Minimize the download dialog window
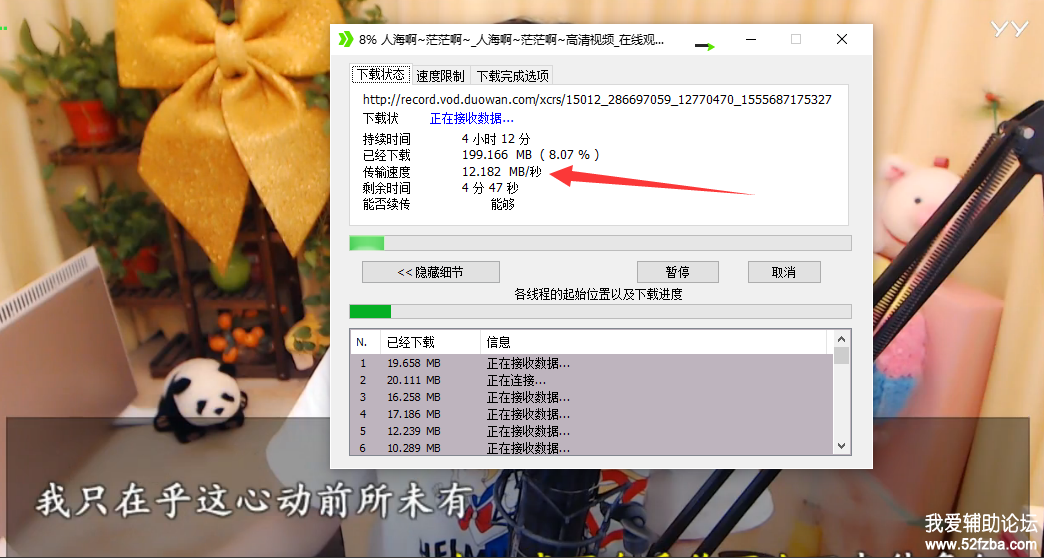 (x=751, y=39)
